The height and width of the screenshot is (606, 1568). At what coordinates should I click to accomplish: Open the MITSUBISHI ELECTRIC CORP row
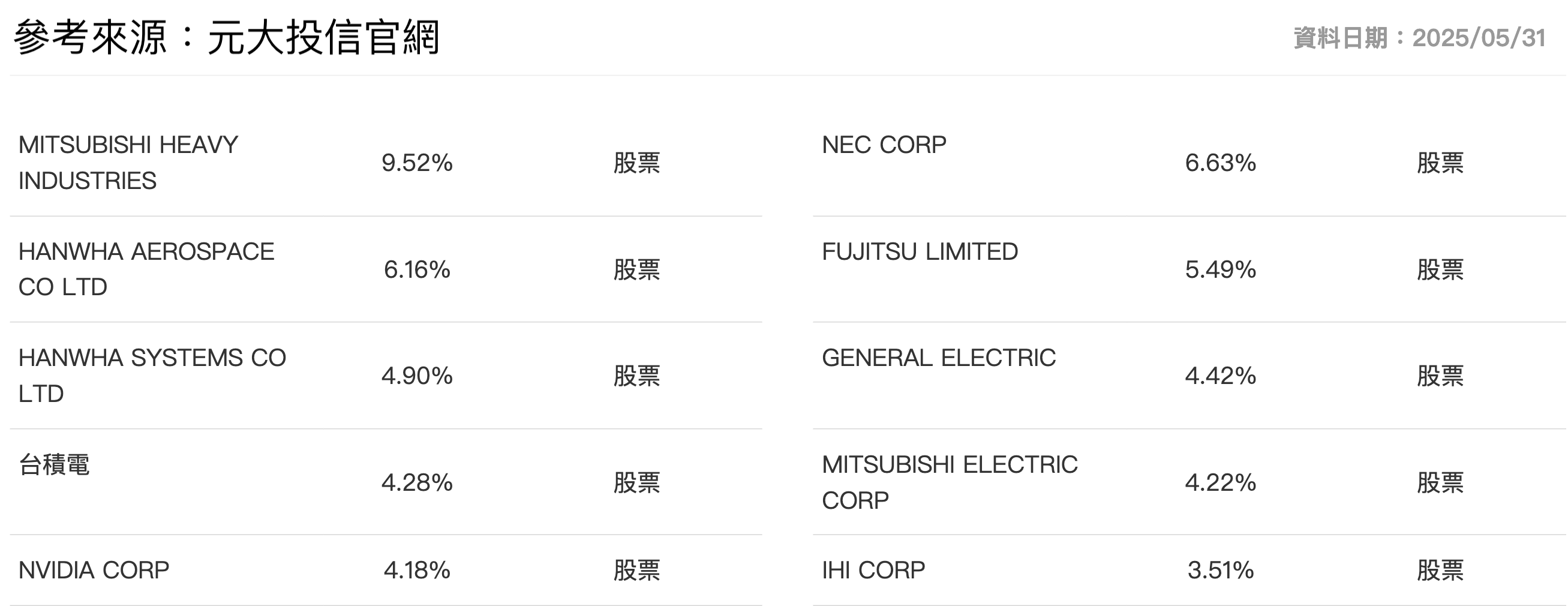(1189, 482)
